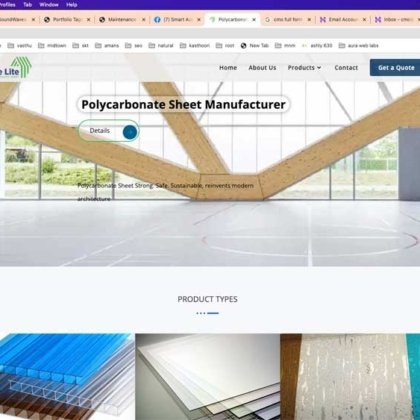Open the Contact page link
The image size is (420, 420).
tap(346, 68)
